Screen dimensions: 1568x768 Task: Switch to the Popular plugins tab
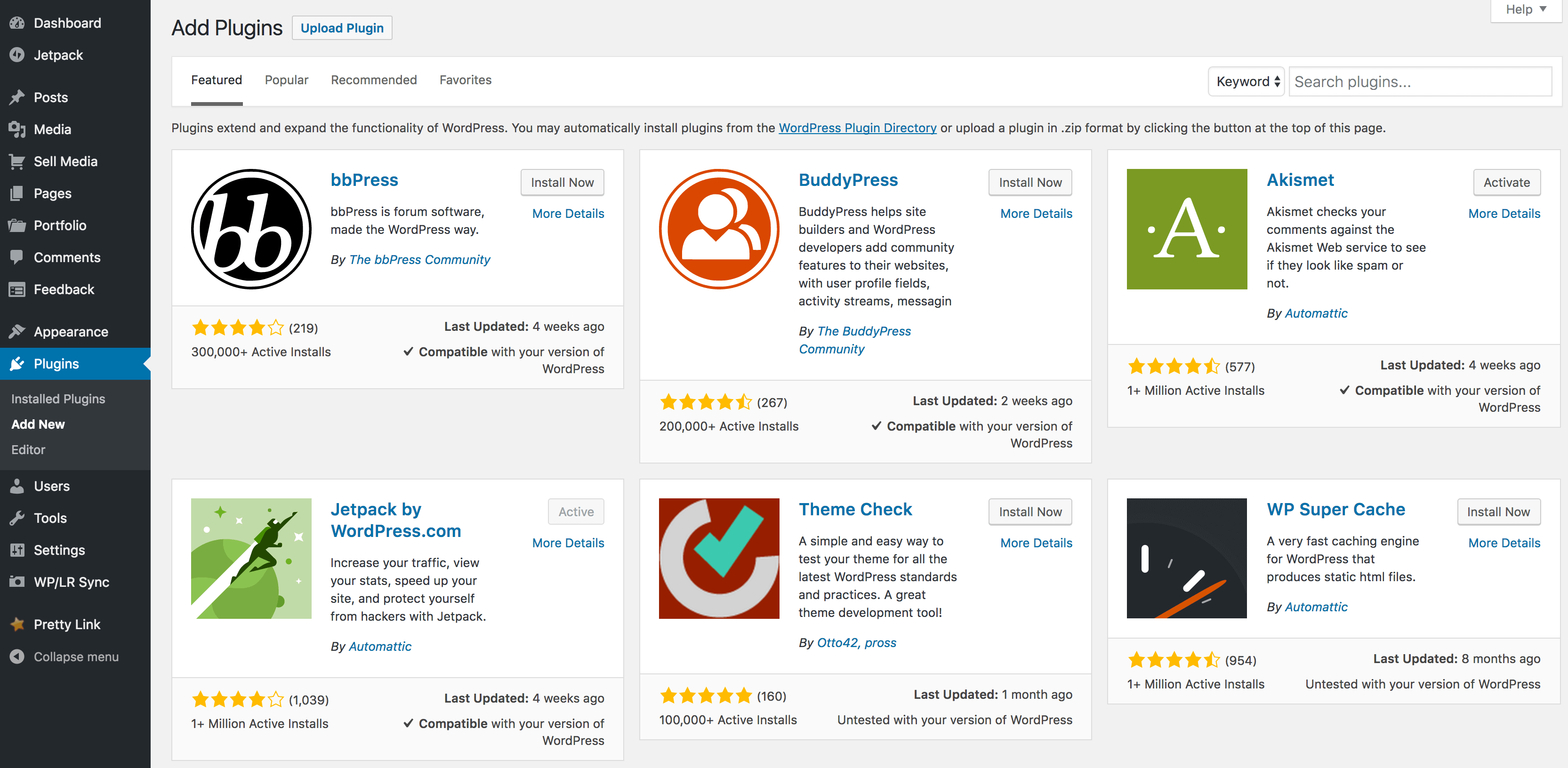[286, 80]
